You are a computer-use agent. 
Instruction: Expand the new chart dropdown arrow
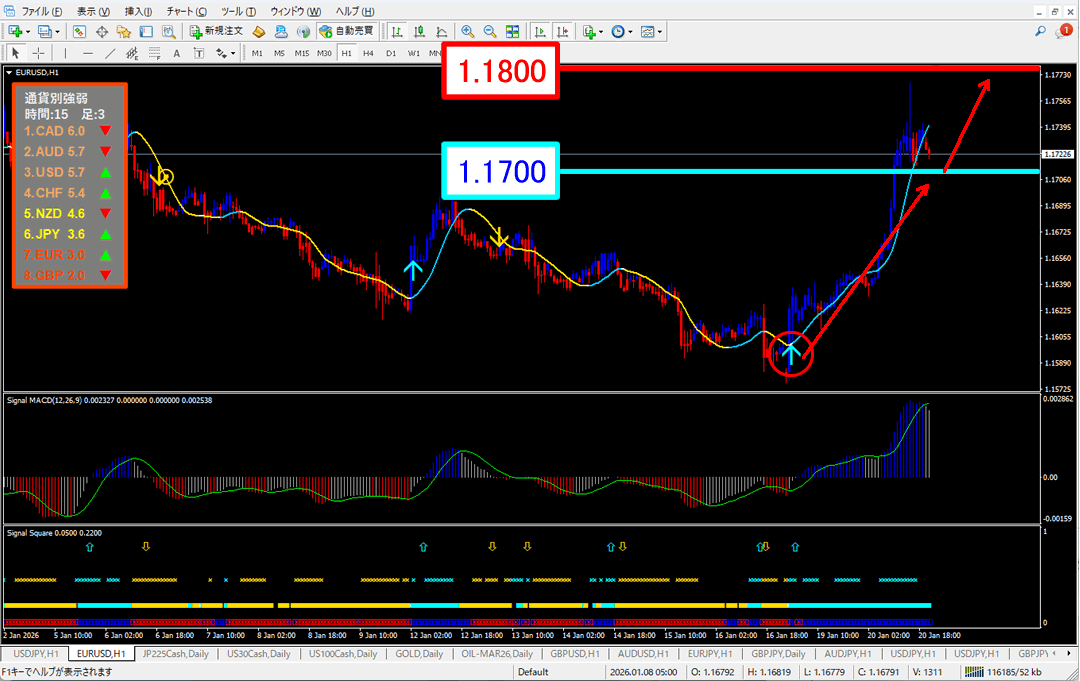(x=27, y=32)
